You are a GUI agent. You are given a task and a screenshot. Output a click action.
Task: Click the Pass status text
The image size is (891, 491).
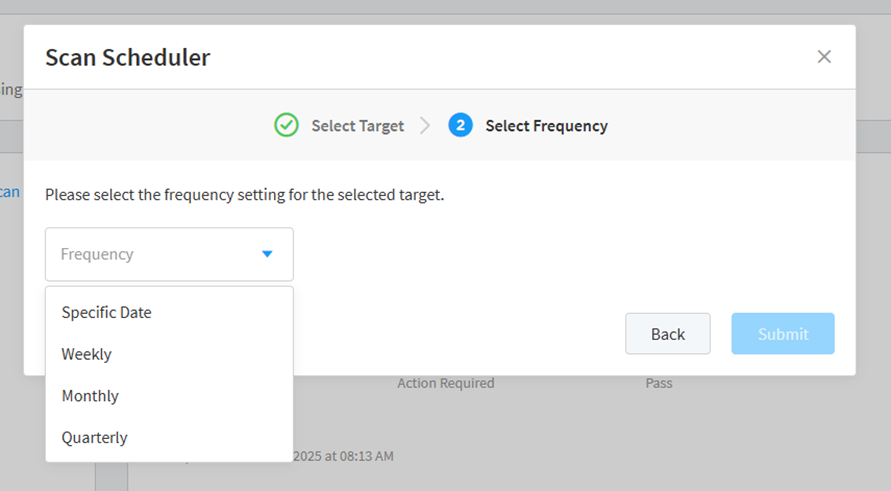click(x=659, y=383)
